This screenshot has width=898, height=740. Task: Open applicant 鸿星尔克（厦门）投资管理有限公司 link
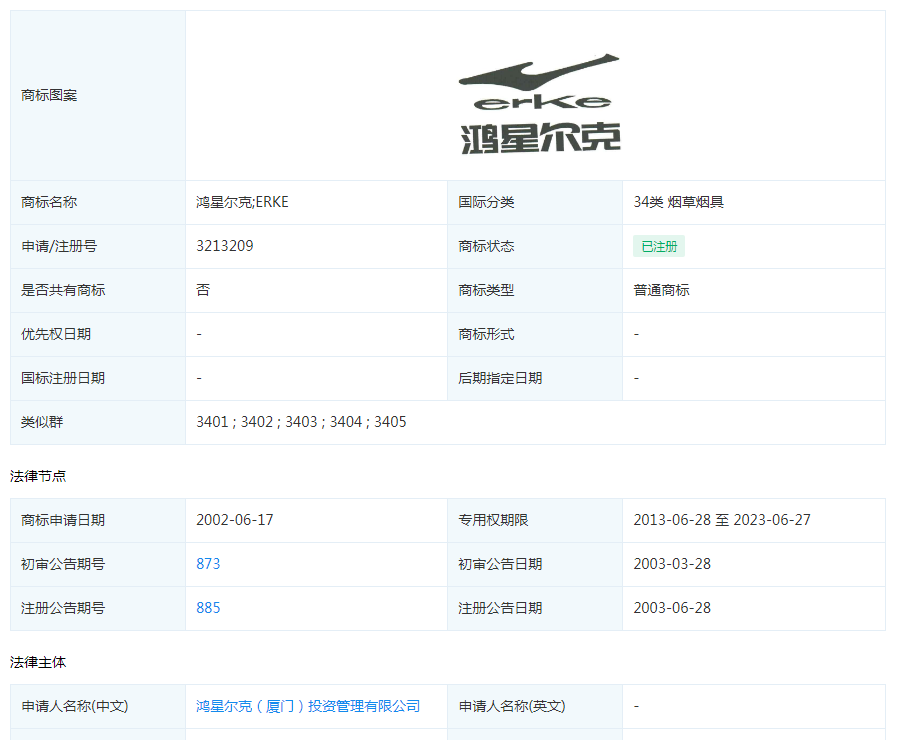(308, 706)
